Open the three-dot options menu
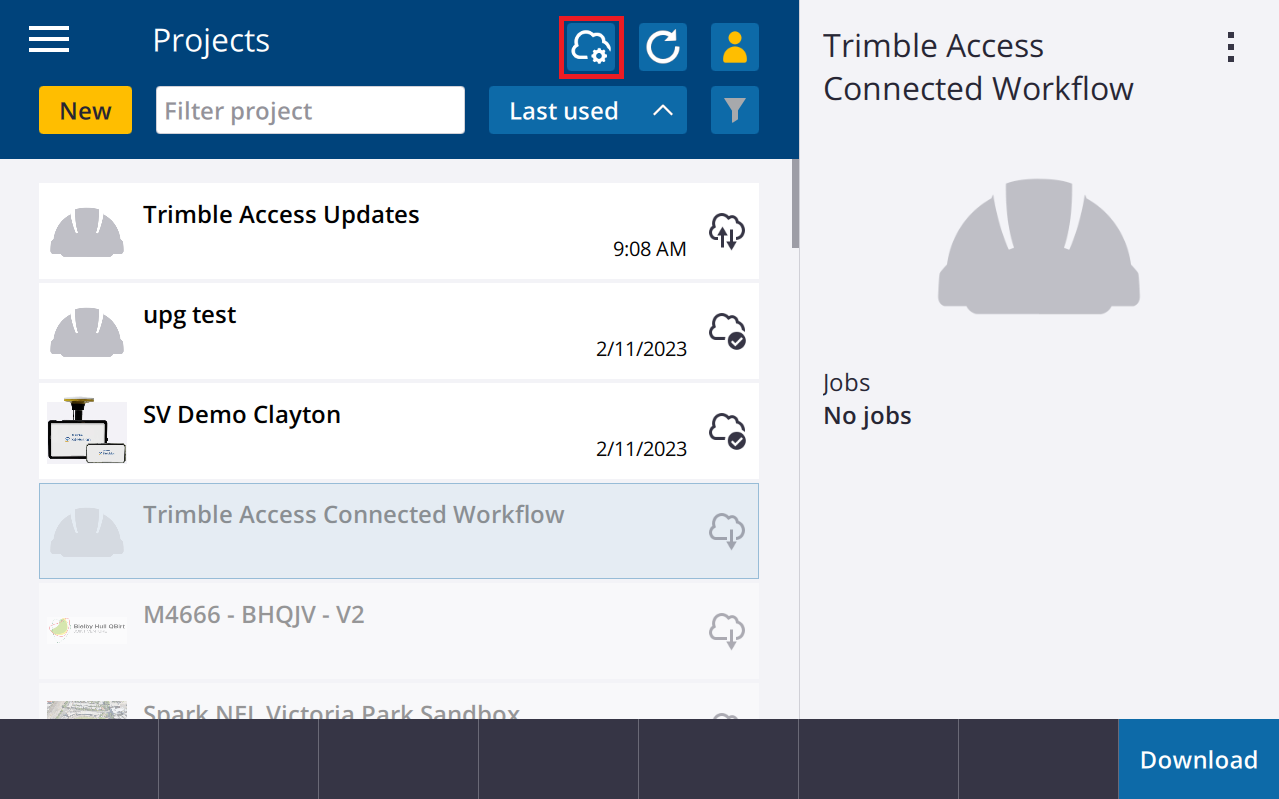Screen dimensions: 1279x799 [x=1230, y=46]
